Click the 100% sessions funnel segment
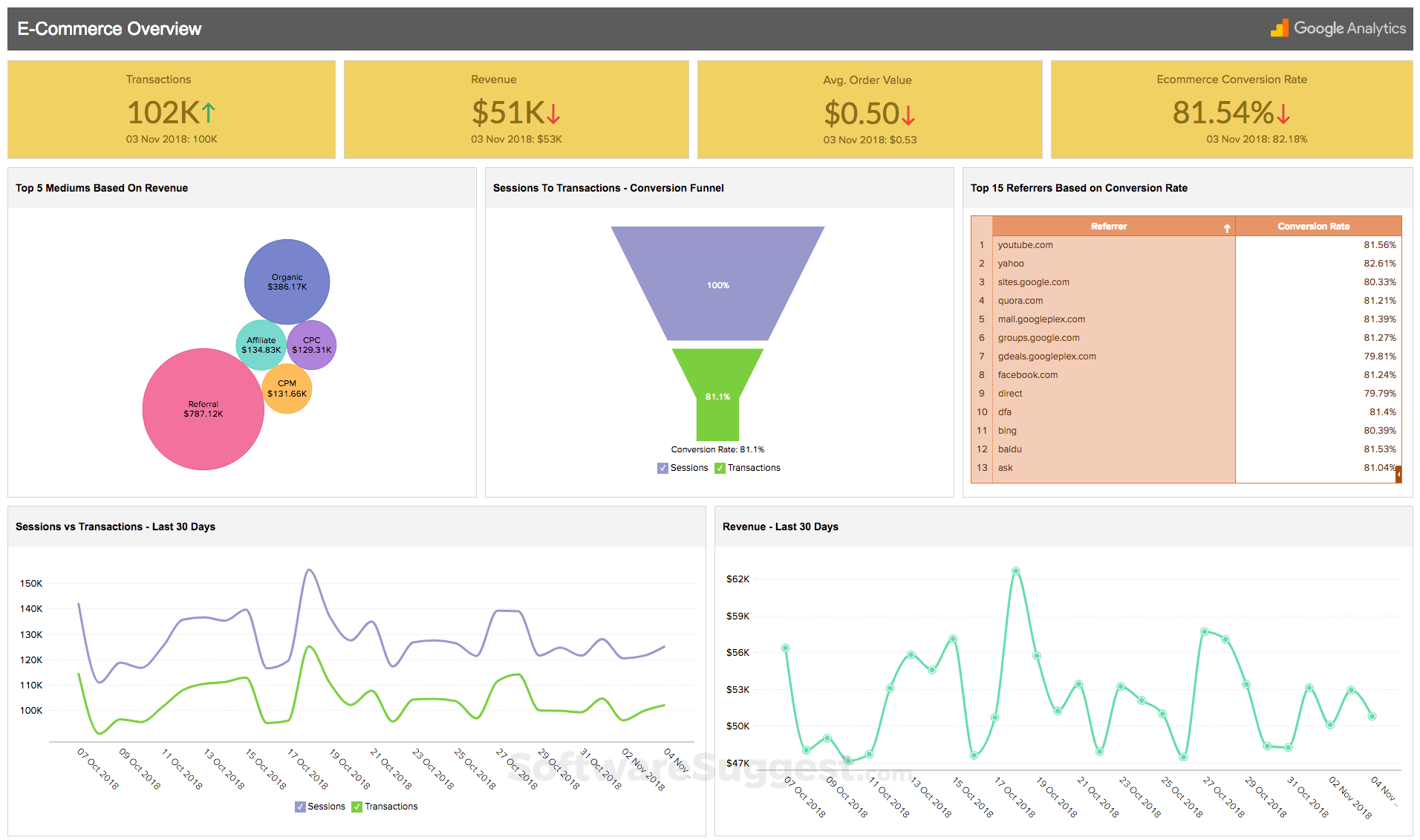 (x=717, y=284)
